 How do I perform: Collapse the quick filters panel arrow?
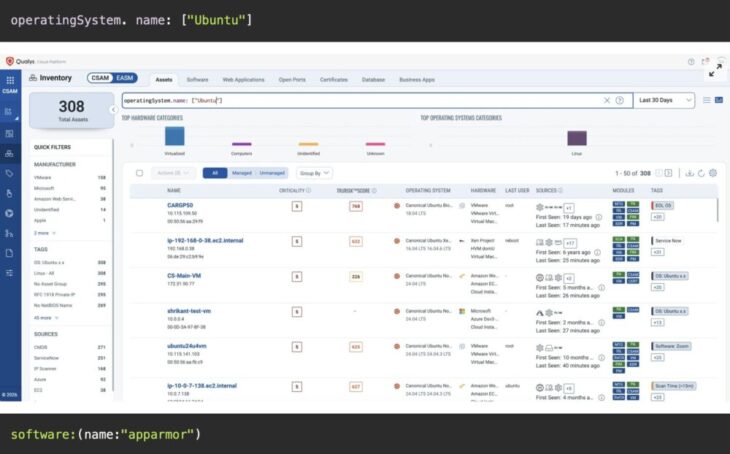[113, 109]
